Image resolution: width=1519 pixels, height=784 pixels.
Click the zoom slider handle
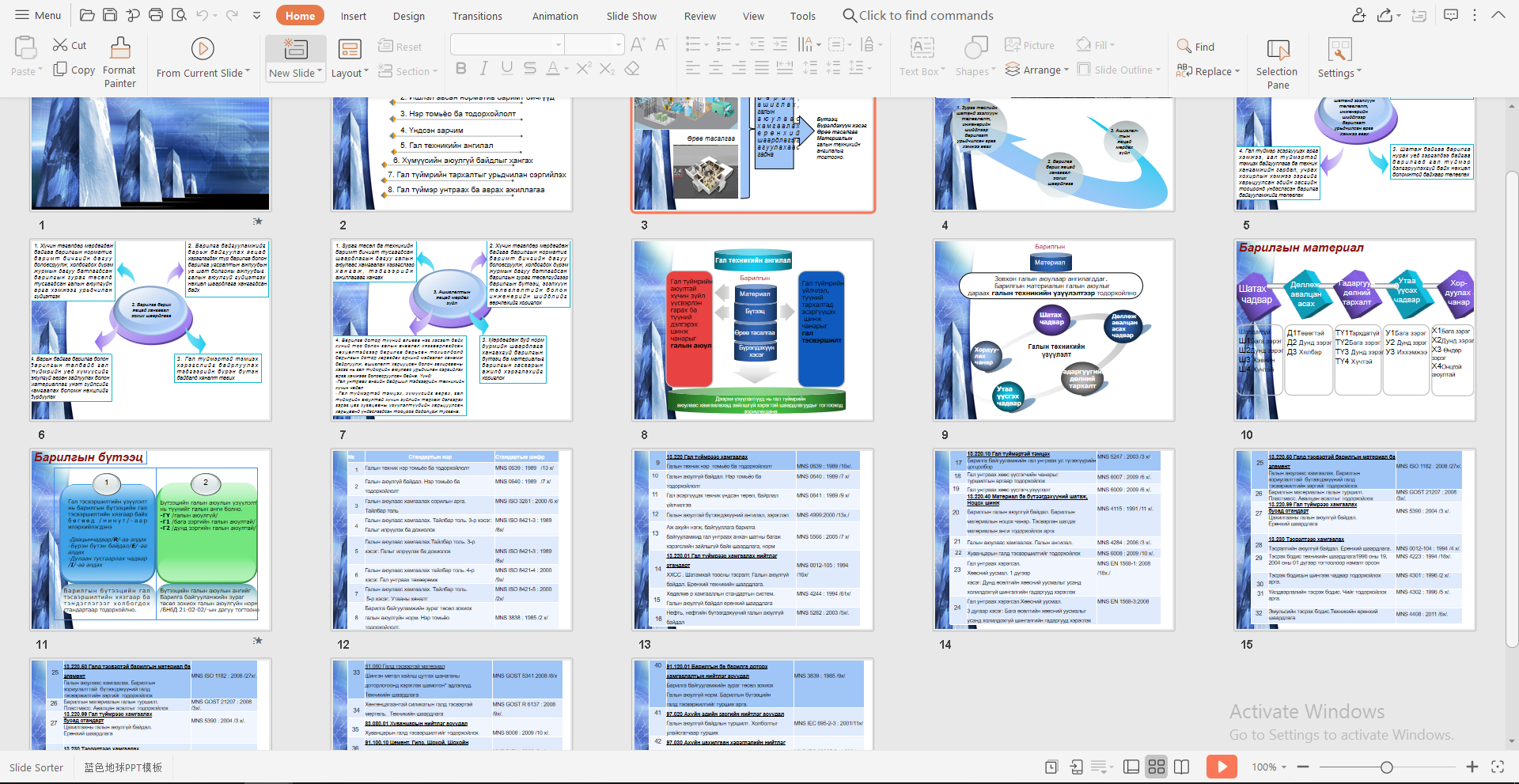[x=1386, y=767]
